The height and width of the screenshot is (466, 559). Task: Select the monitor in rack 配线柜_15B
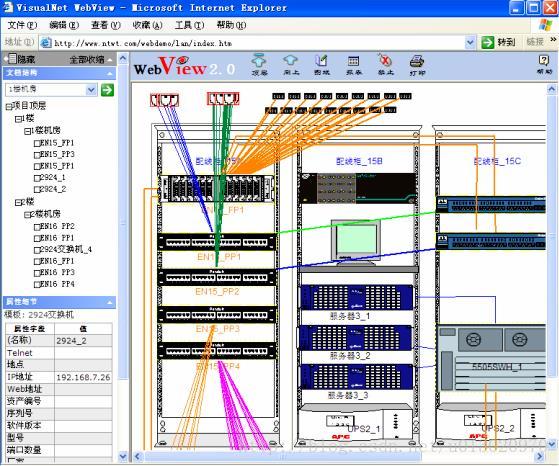pos(355,242)
